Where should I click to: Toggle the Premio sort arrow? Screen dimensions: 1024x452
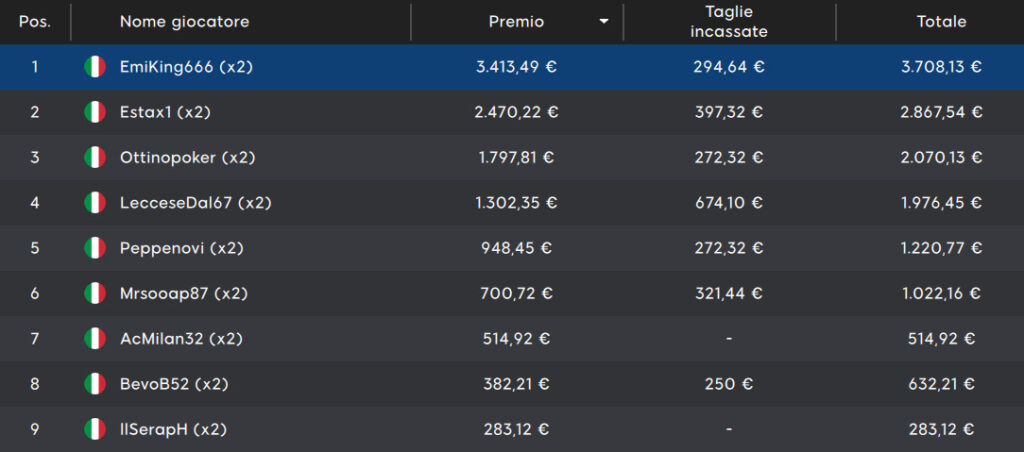tap(604, 22)
